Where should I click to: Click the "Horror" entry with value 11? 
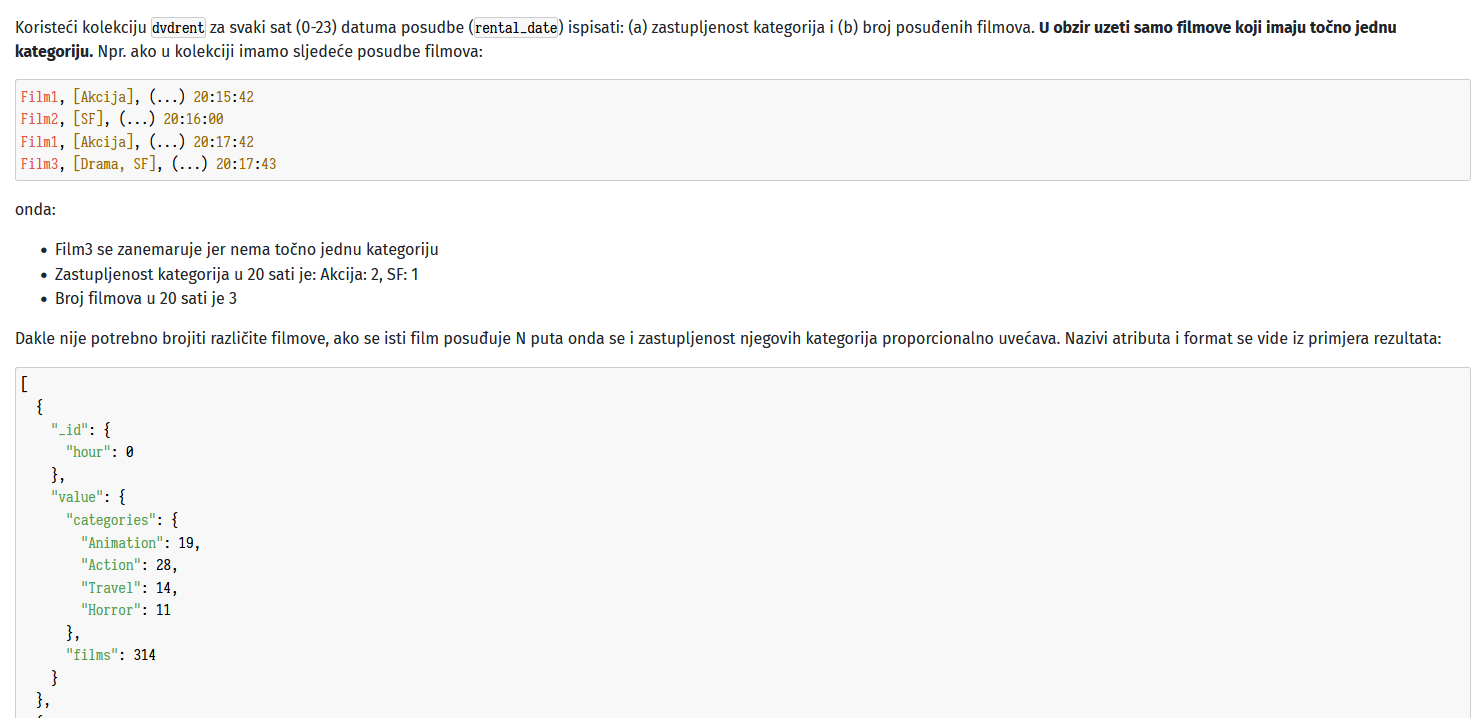126,610
